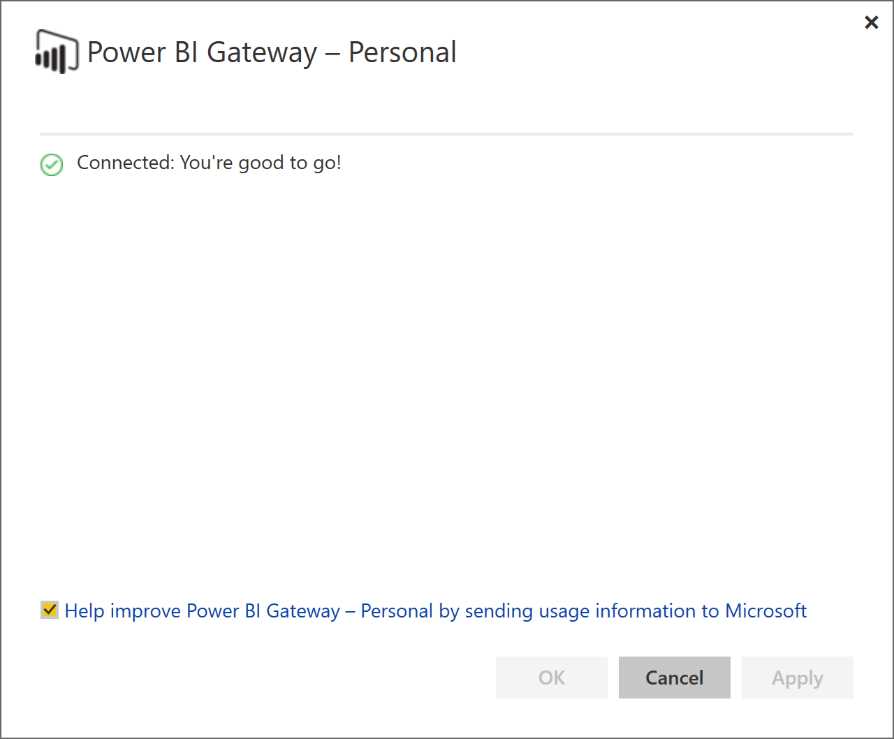Click the icon next to the Connected message
The image size is (894, 739).
point(51,163)
